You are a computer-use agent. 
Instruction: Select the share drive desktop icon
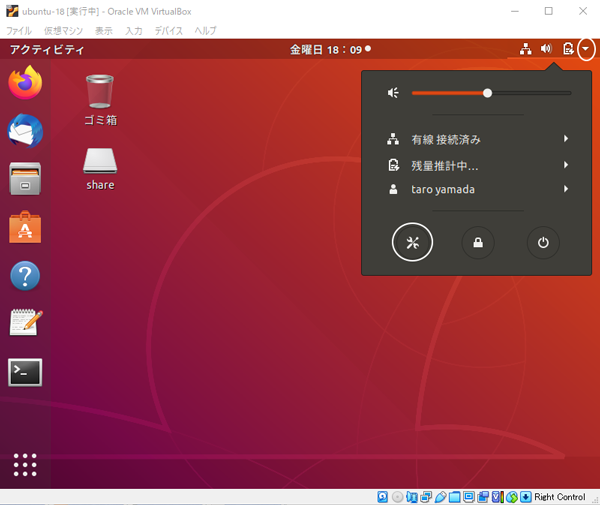[100, 169]
